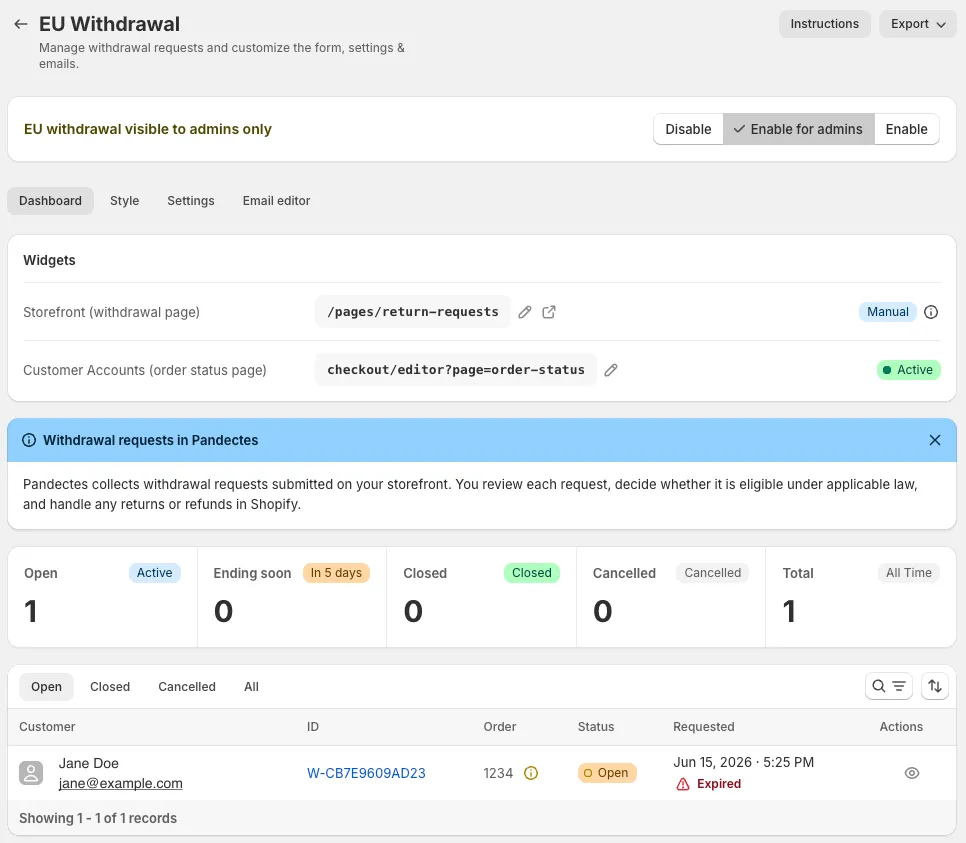Open the sort order button
966x843 pixels.
coord(935,686)
